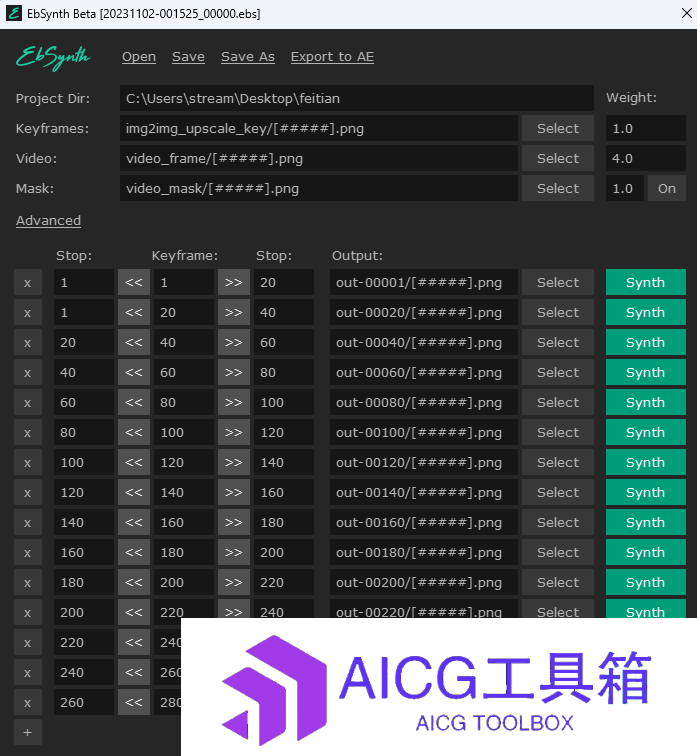Viewport: 697px width, 756px height.
Task: Select Keyframes path via Select button
Action: tap(558, 129)
